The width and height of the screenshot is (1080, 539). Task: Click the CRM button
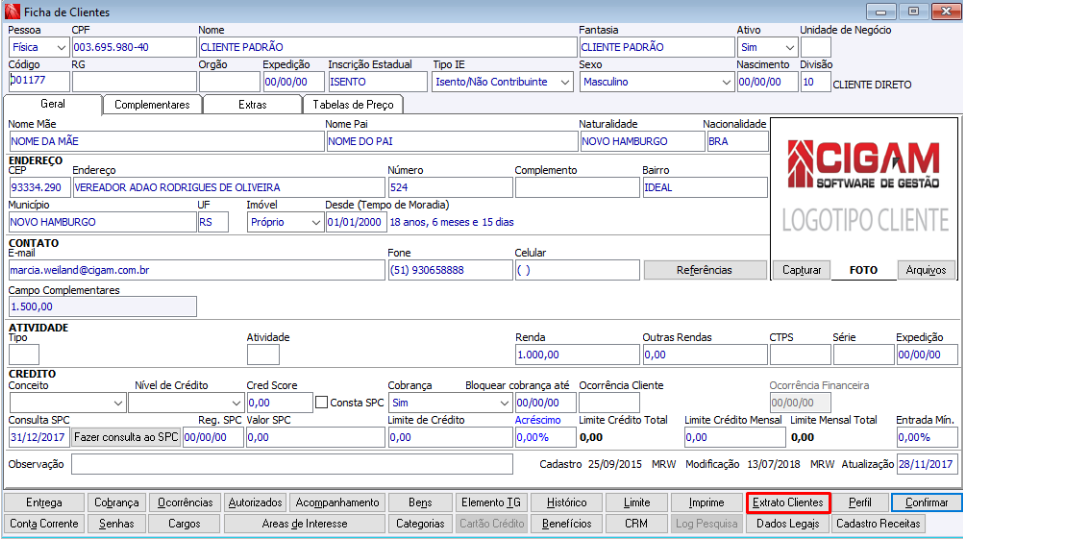[636, 523]
